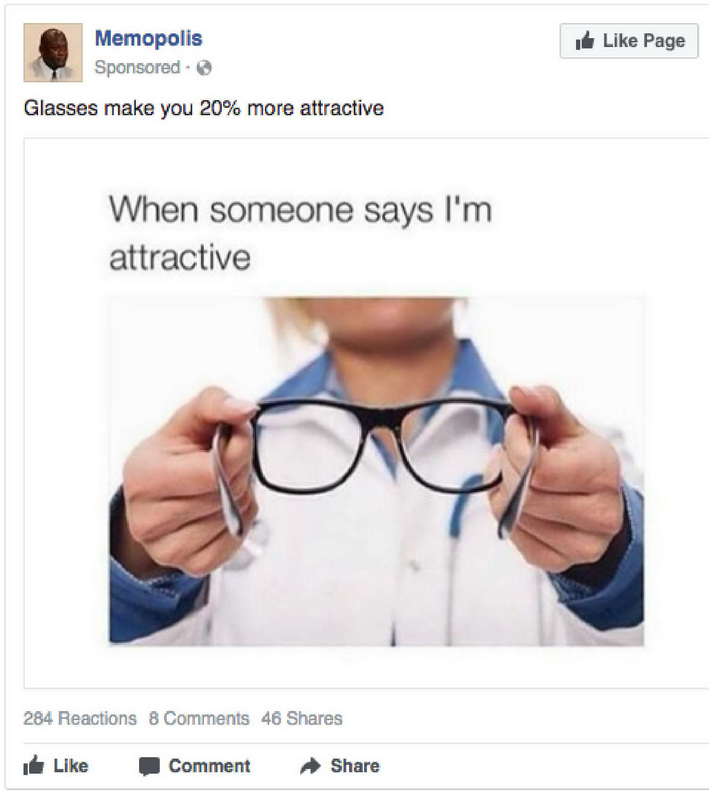Click the Share text label

[x=355, y=766]
